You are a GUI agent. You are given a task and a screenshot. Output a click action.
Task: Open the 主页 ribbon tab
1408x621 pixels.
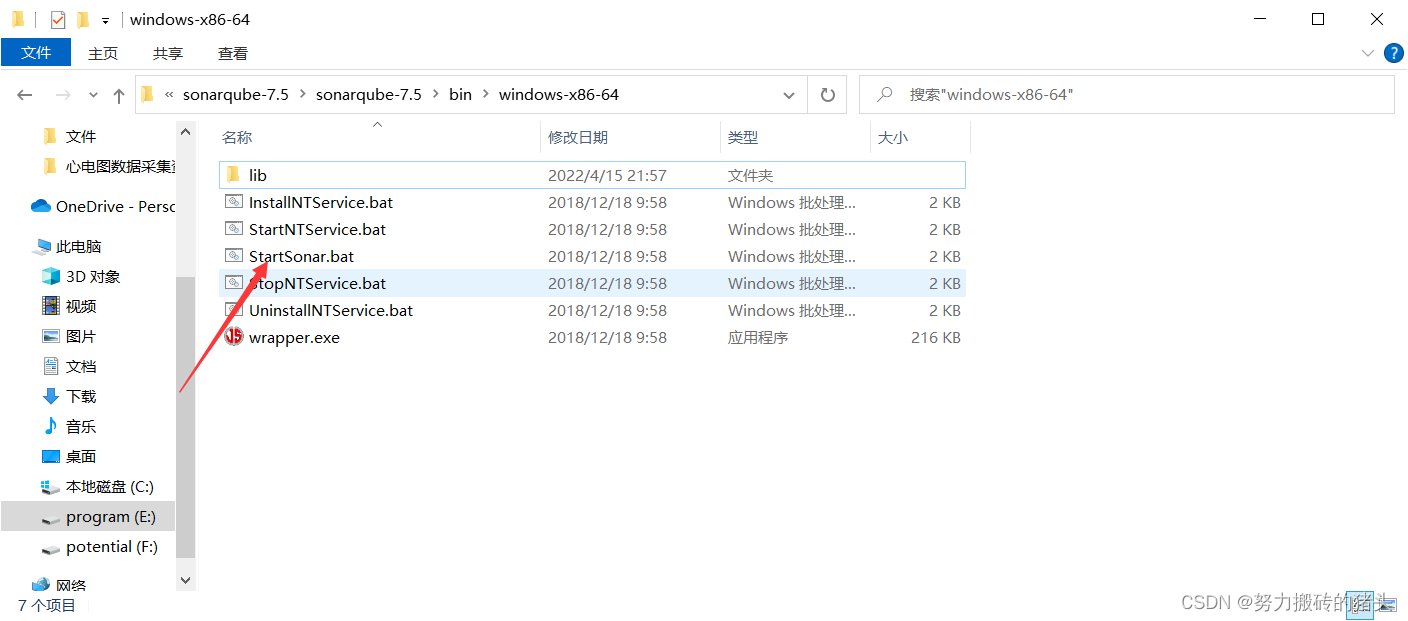[103, 54]
